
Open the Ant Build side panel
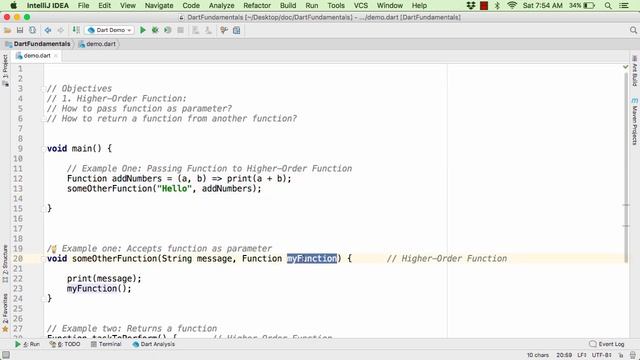pyautogui.click(x=635, y=71)
